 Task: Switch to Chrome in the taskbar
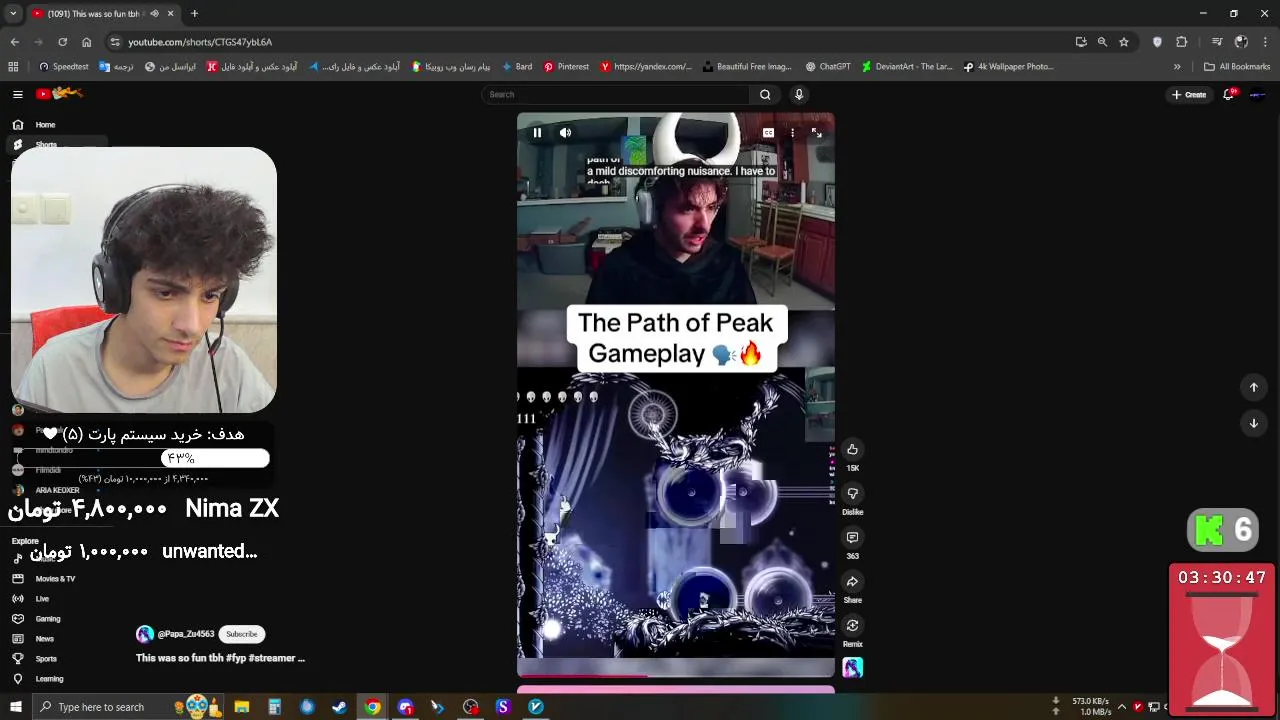[x=372, y=707]
